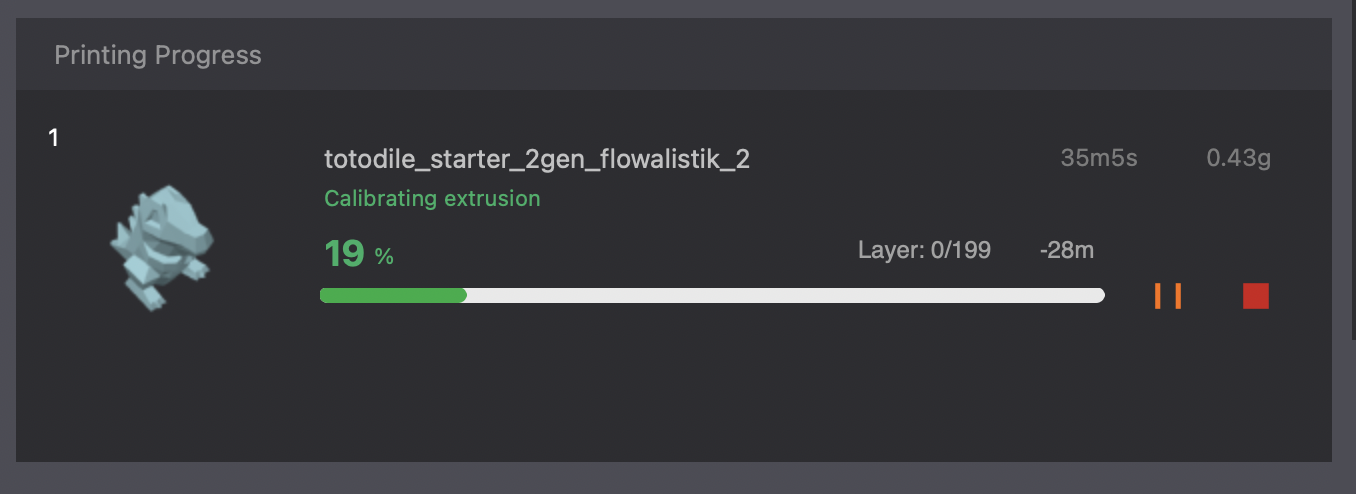Click the Calibrating extrusion status text
The height and width of the screenshot is (494, 1356).
[x=432, y=198]
